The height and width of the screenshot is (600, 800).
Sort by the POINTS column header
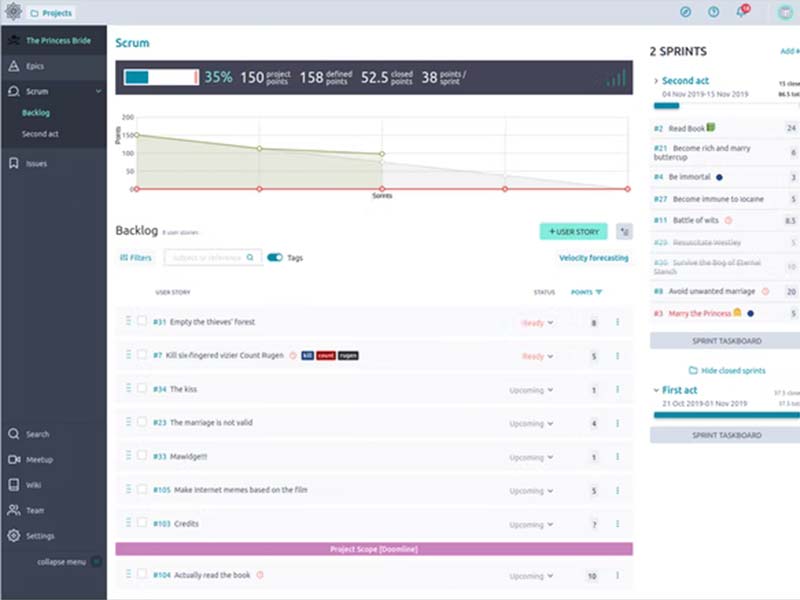[x=587, y=292]
